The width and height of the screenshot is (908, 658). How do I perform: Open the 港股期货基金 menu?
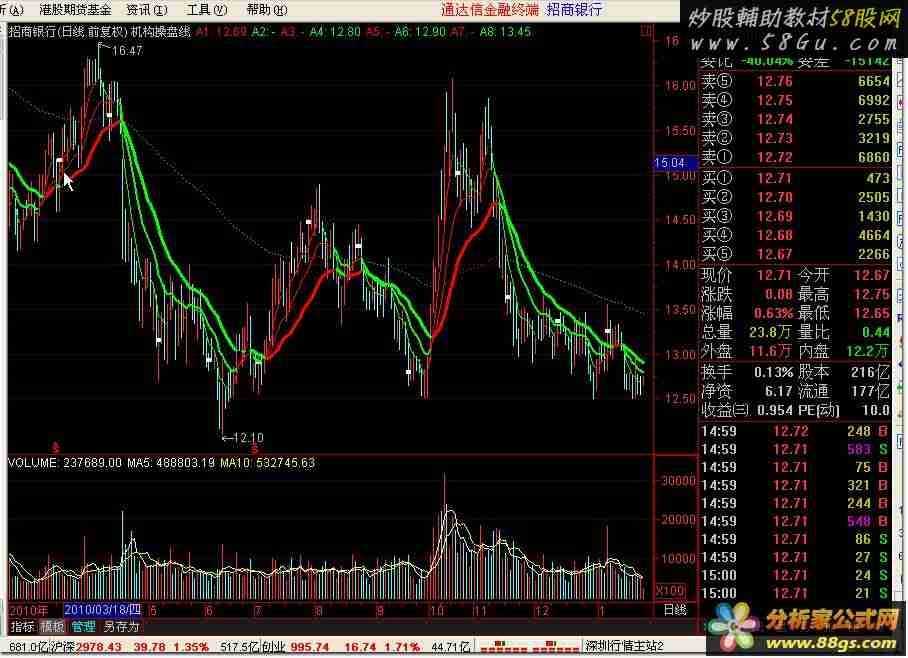coord(75,10)
